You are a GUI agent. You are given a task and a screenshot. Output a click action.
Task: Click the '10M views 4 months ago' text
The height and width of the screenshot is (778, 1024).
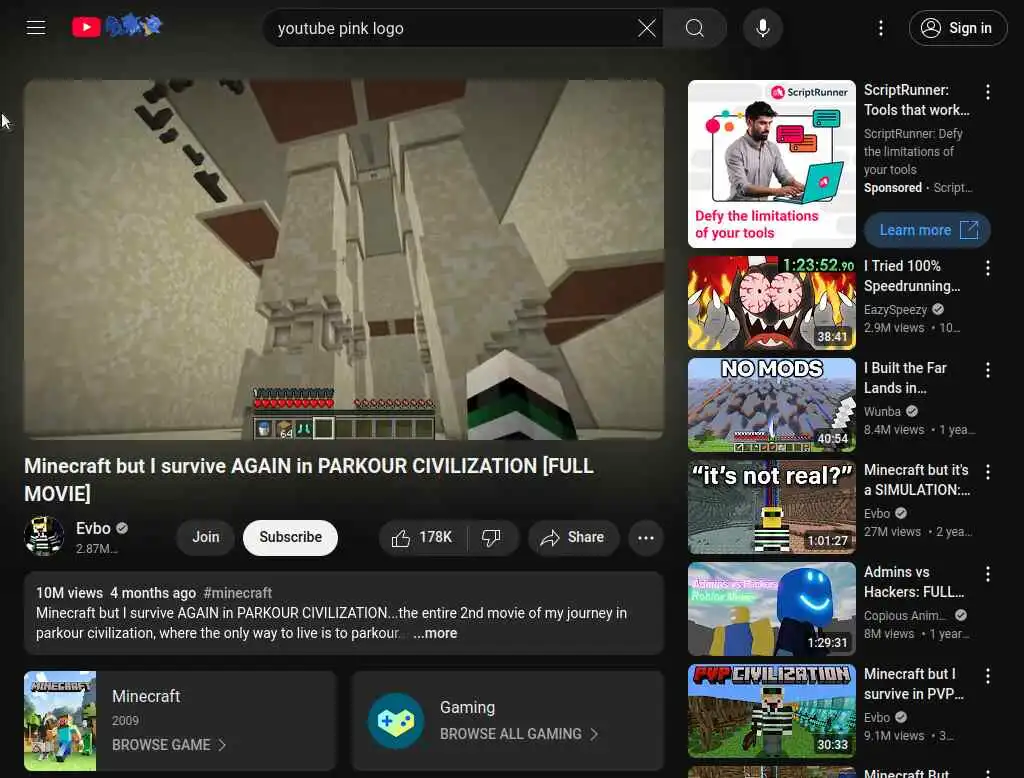click(x=116, y=593)
